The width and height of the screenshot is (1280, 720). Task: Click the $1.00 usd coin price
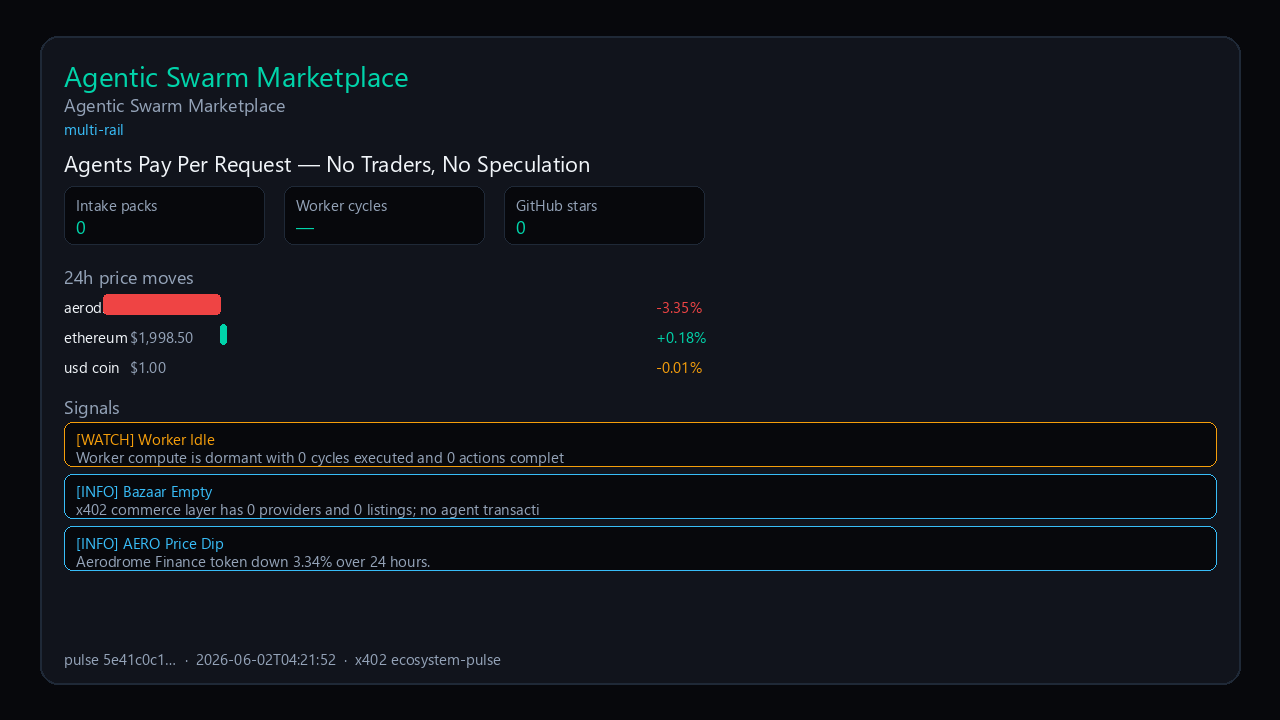[148, 368]
